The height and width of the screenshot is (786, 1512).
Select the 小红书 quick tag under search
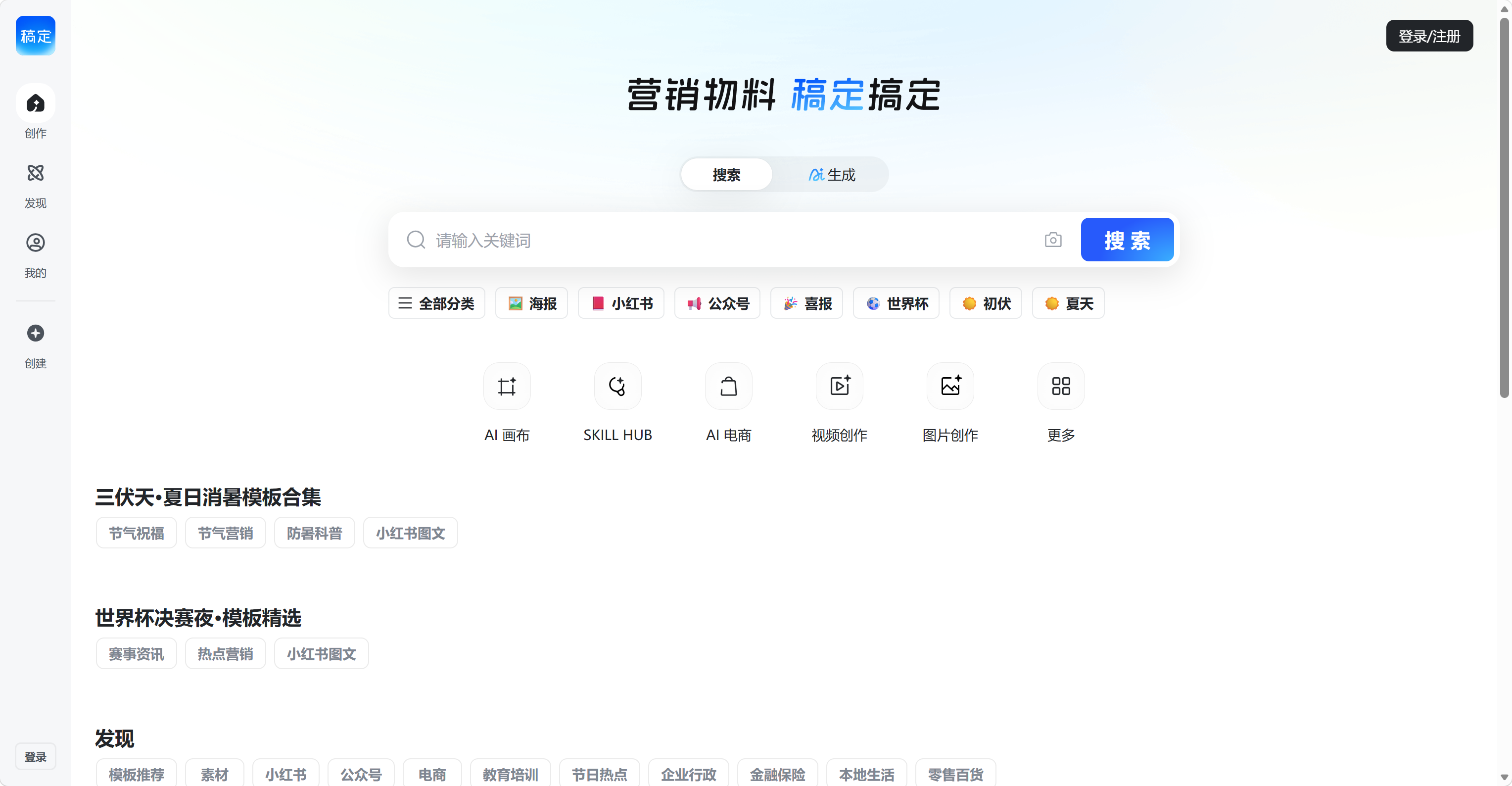(621, 303)
